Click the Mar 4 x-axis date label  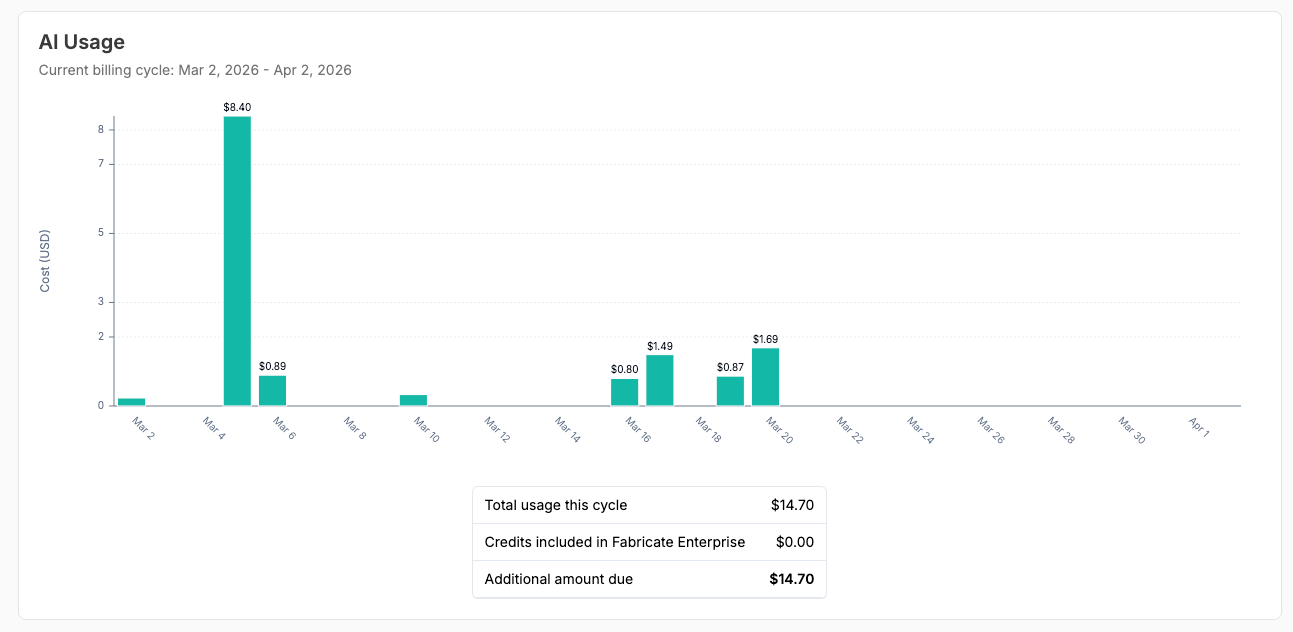point(214,430)
